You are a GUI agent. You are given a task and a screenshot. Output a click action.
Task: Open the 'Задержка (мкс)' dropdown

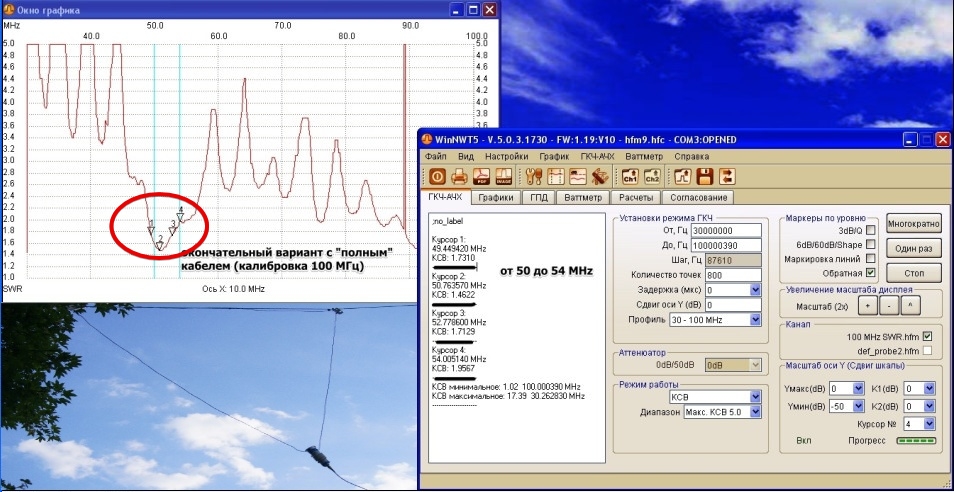756,290
